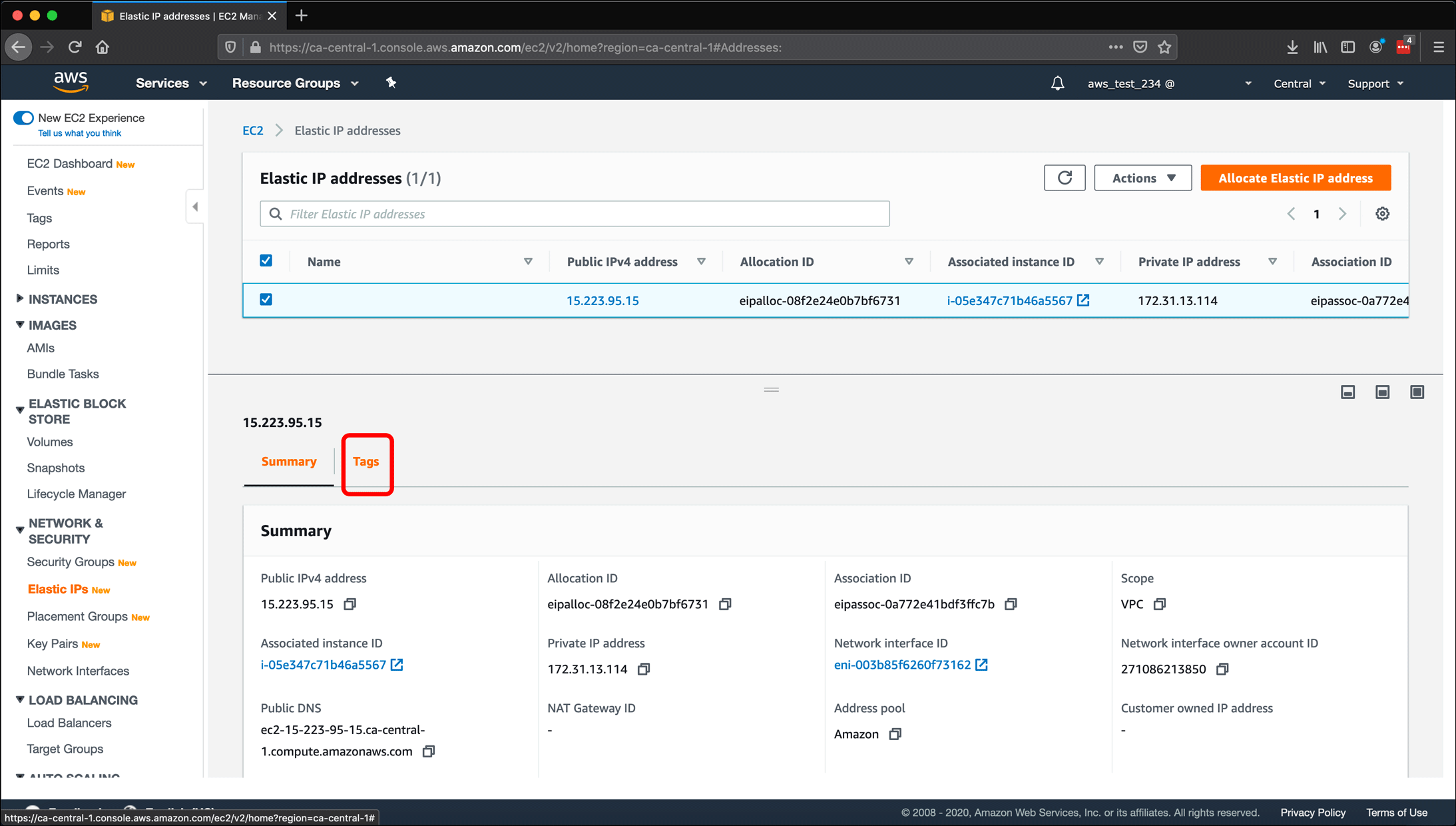Click the Filter Elastic IP addresses field

tap(575, 214)
